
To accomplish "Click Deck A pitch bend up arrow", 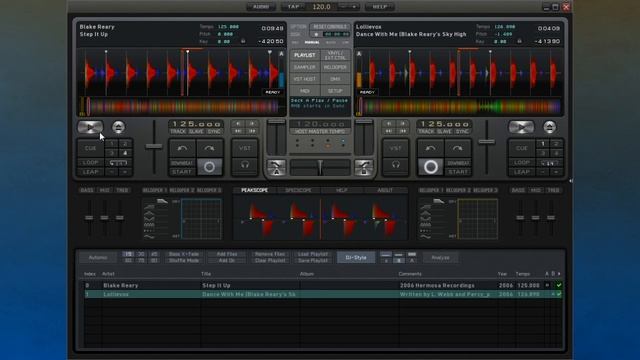I will [x=209, y=148].
